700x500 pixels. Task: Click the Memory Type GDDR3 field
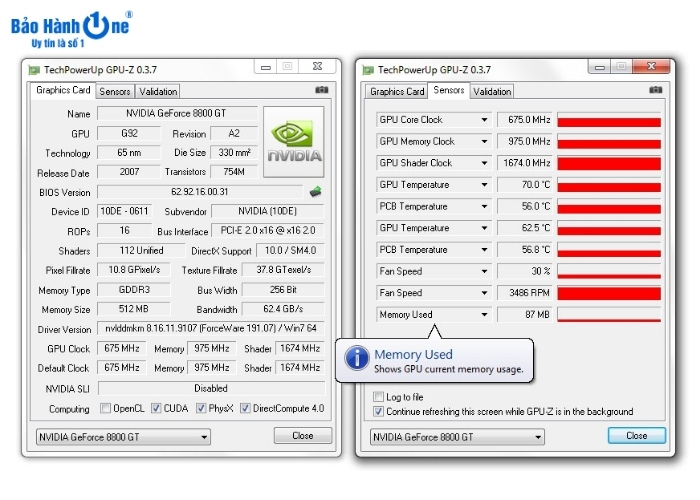[133, 290]
